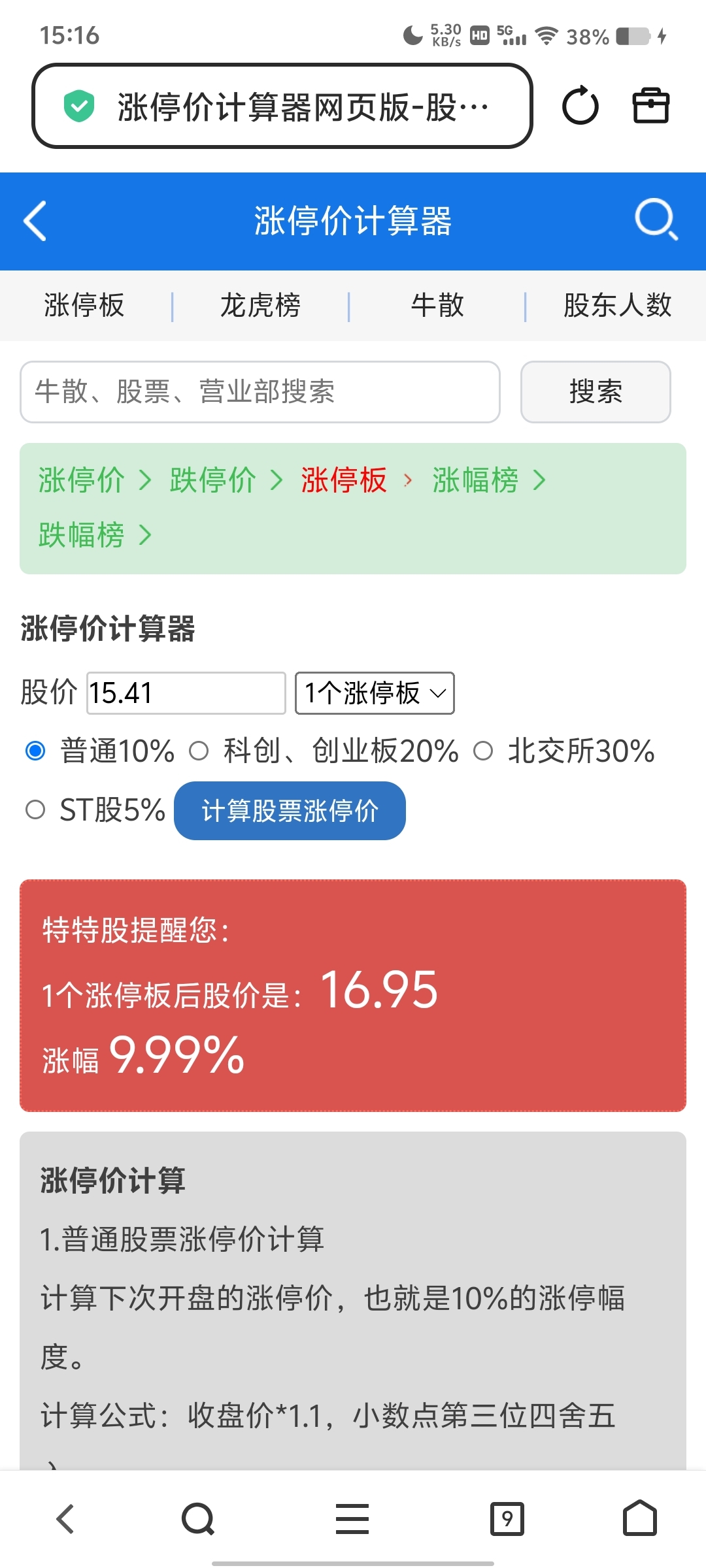
Task: Select the ST股5% radio option
Action: (35, 810)
